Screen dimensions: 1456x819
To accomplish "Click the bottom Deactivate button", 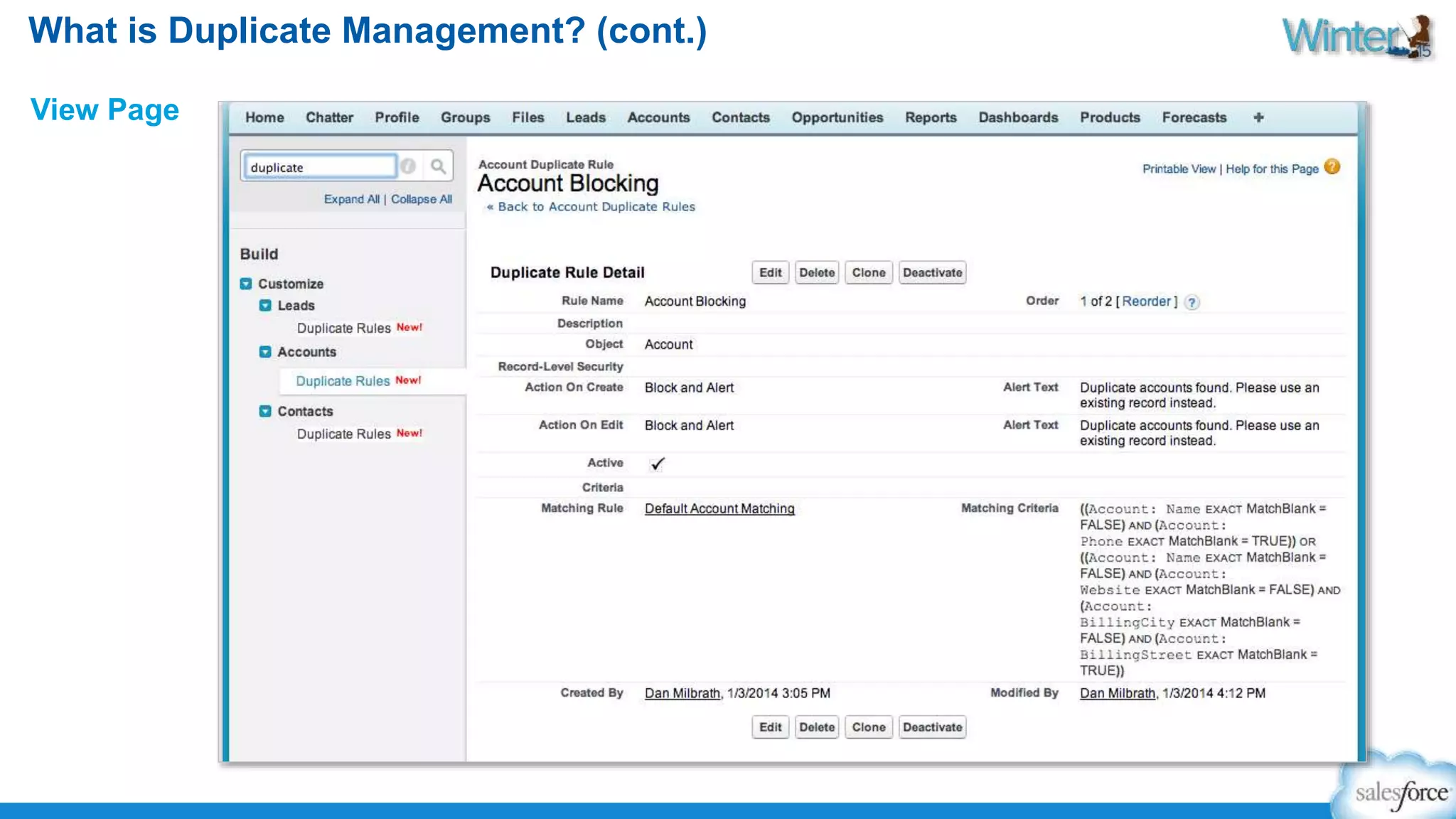I will click(x=933, y=727).
